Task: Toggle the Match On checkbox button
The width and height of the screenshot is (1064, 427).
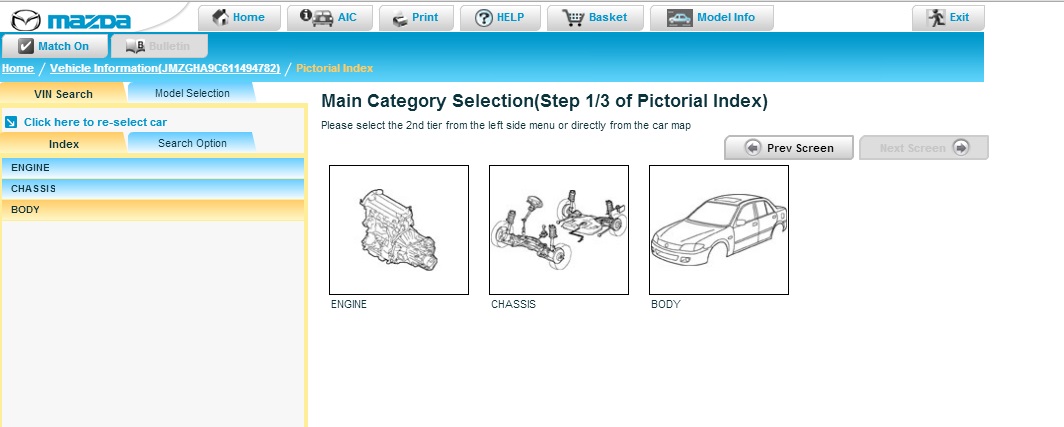Action: click(x=54, y=46)
